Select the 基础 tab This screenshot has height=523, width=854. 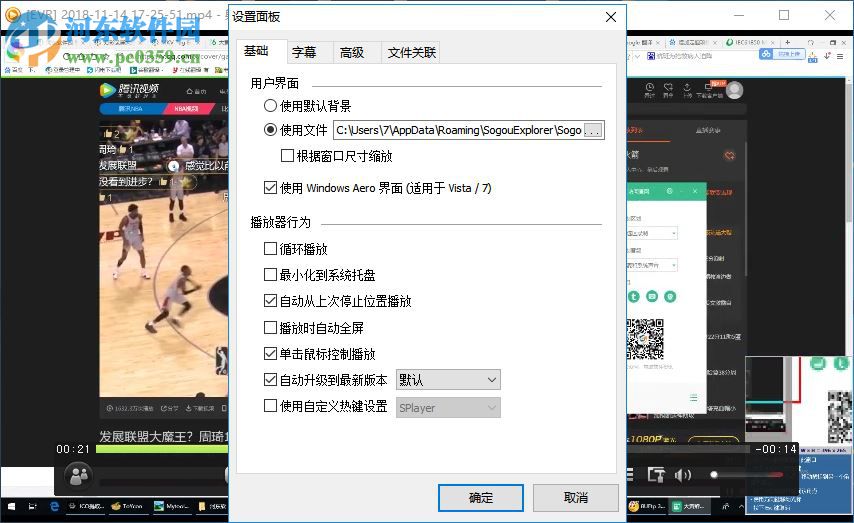coord(256,51)
